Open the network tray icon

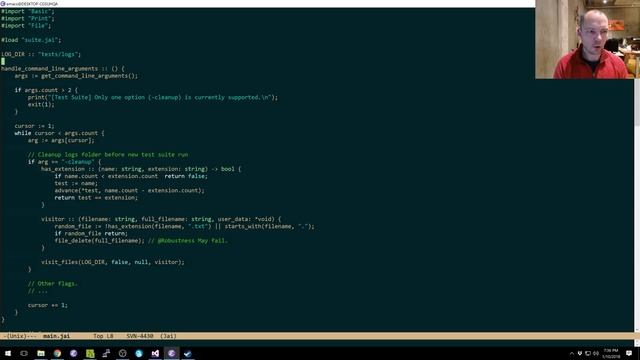click(x=588, y=353)
